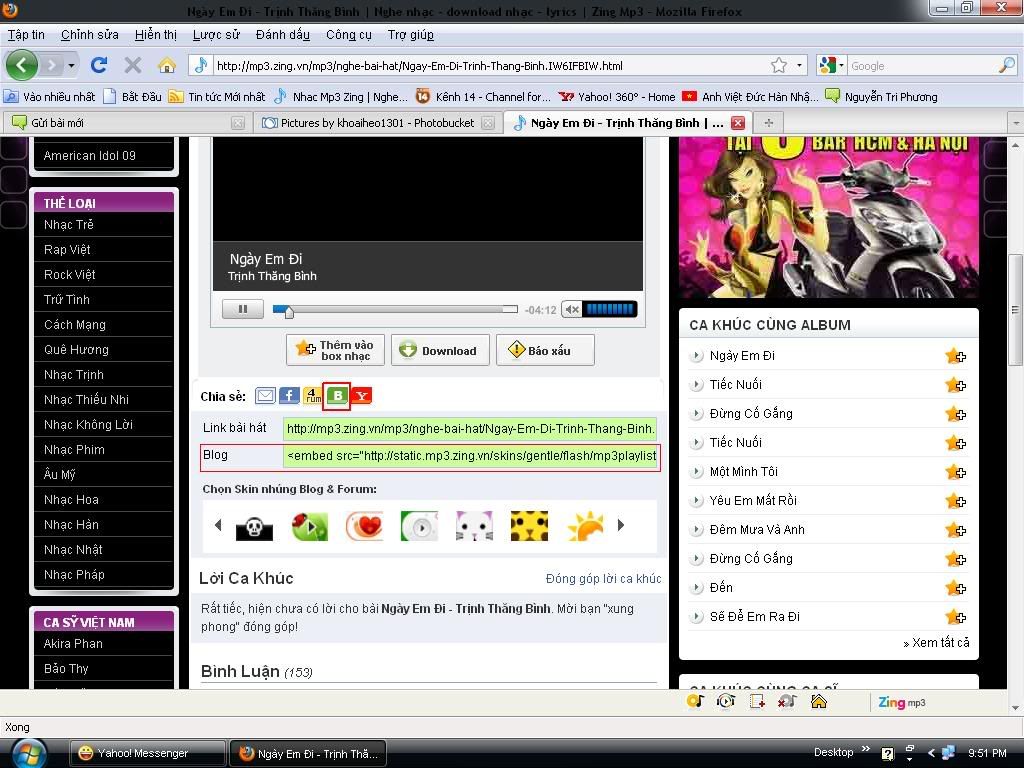Open the Công cụ menu
This screenshot has height=768, width=1024.
coord(349,35)
